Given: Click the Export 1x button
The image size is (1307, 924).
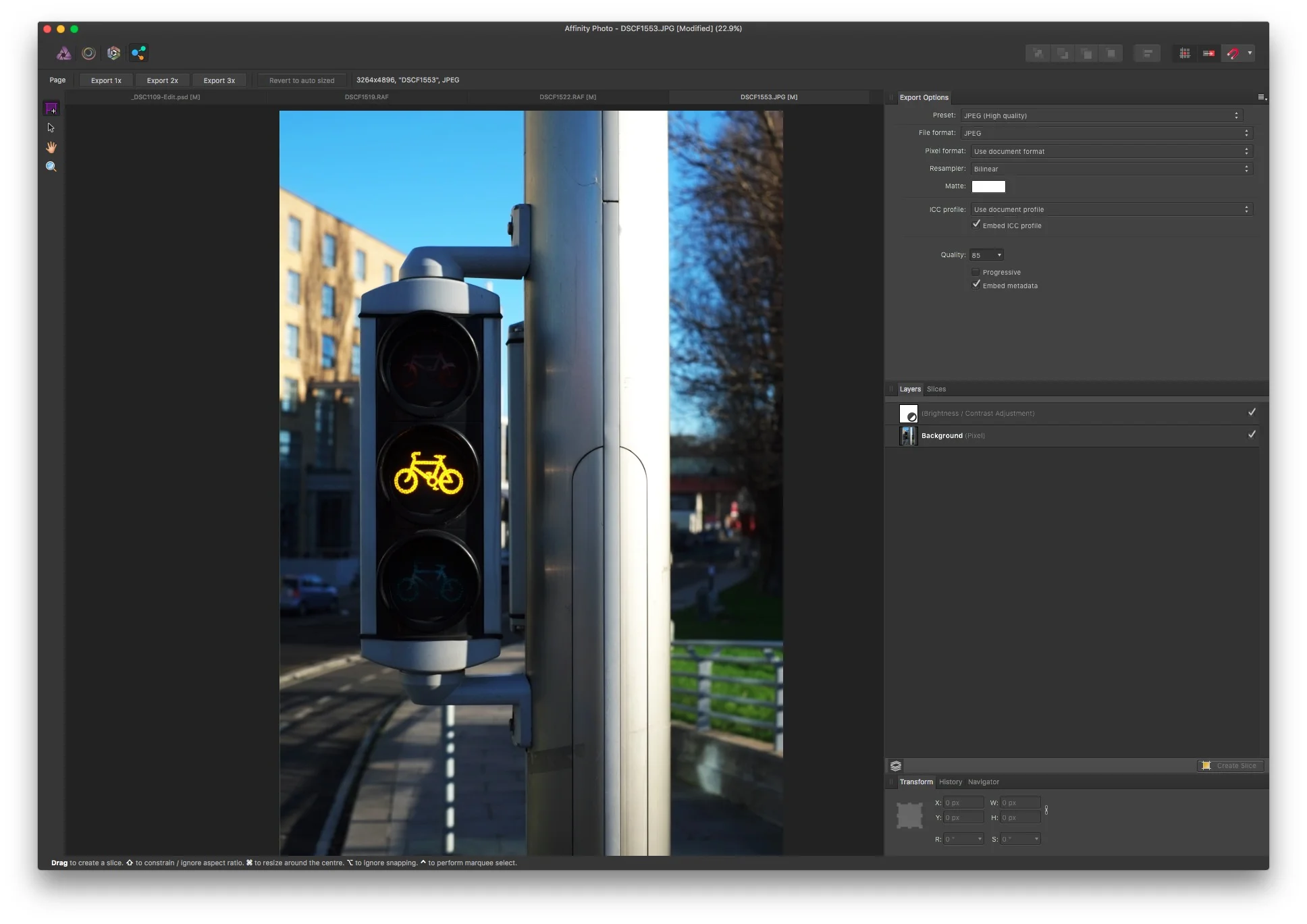Looking at the screenshot, I should pyautogui.click(x=106, y=80).
